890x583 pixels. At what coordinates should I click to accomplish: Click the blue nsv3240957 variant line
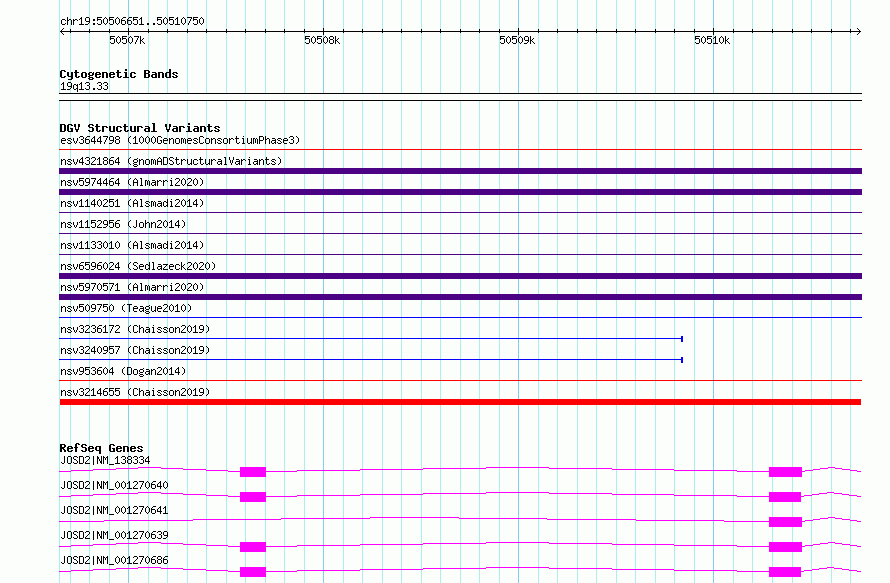coord(371,360)
